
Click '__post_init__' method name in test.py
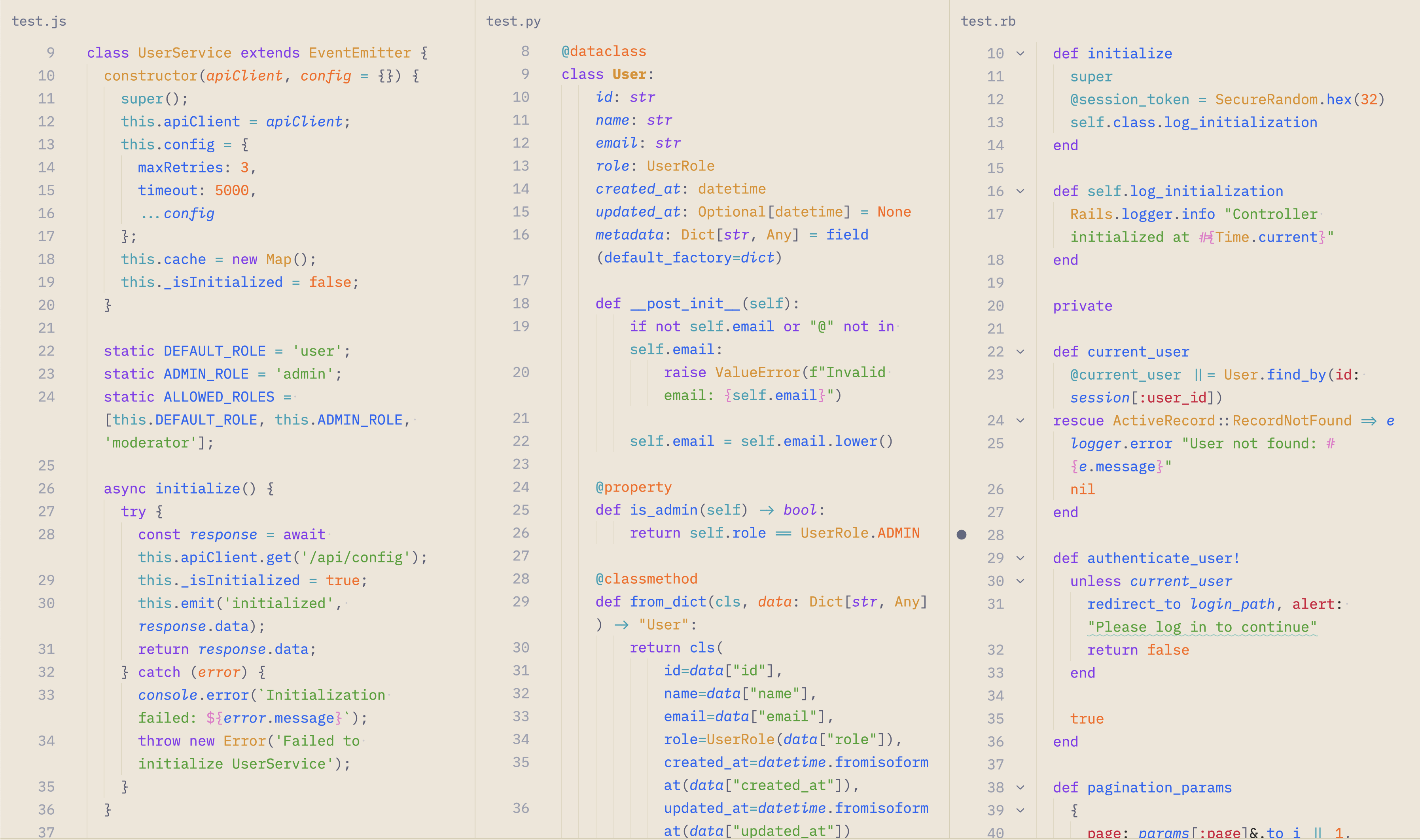pos(685,304)
